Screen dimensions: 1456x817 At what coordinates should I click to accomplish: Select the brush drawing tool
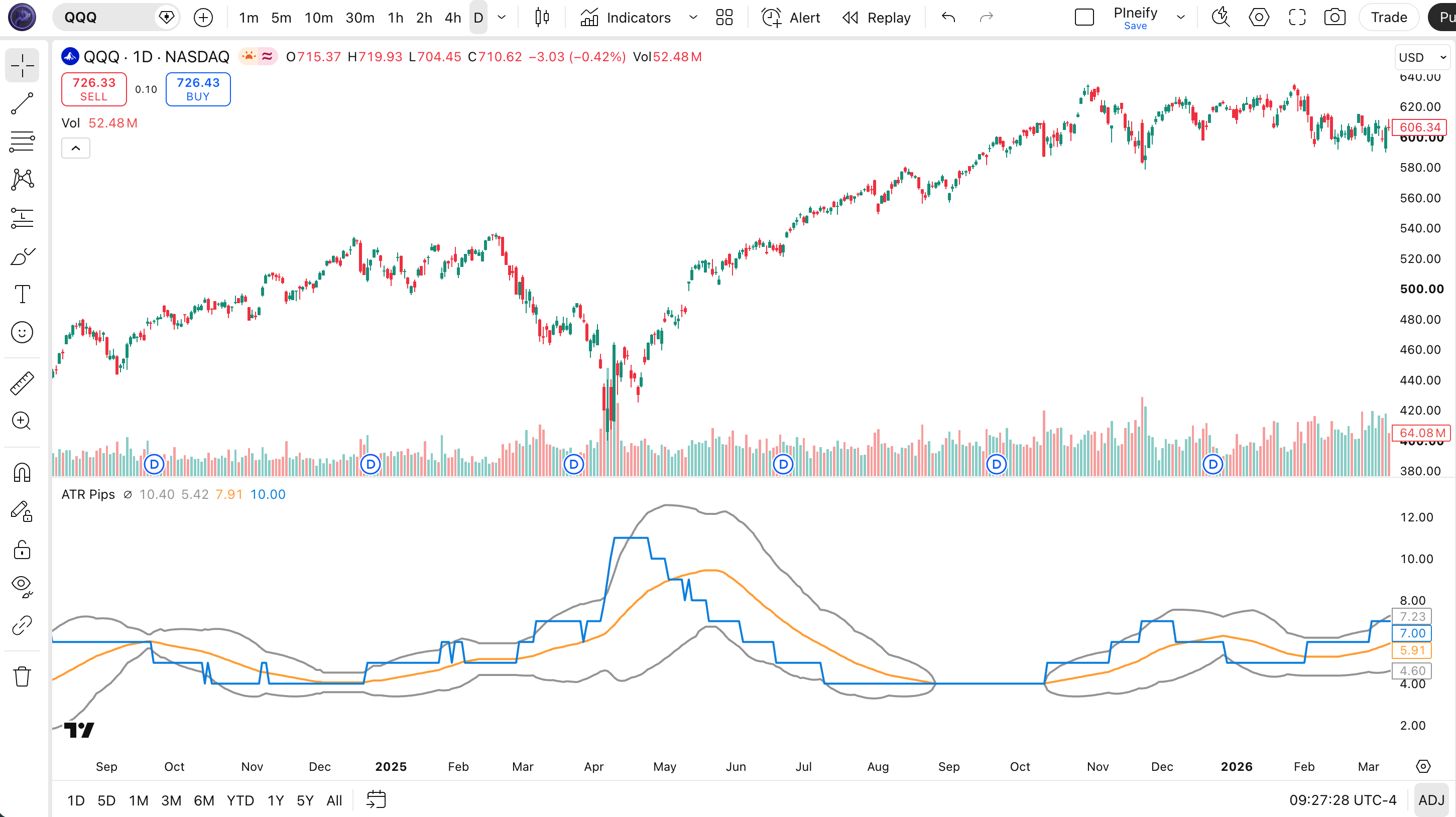coord(22,256)
